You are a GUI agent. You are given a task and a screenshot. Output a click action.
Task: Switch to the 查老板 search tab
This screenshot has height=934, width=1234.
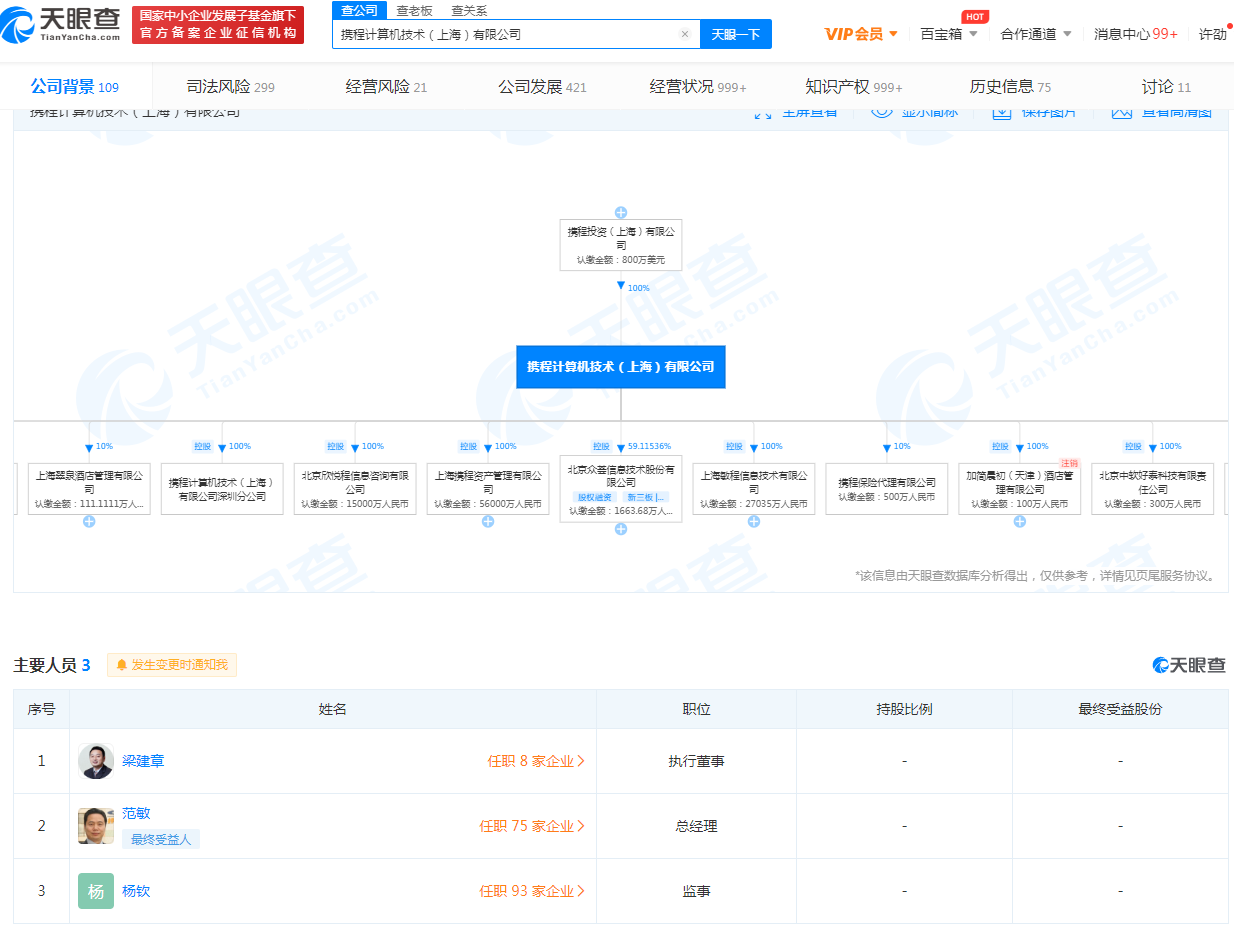pyautogui.click(x=414, y=10)
